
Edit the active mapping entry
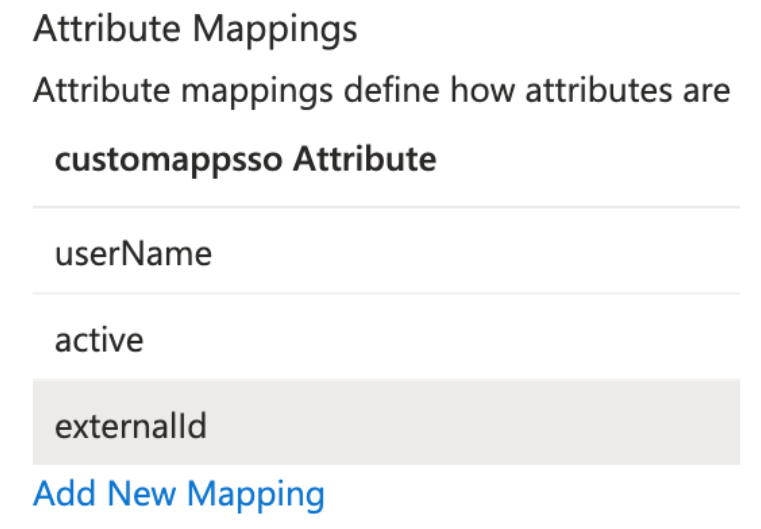click(x=100, y=340)
